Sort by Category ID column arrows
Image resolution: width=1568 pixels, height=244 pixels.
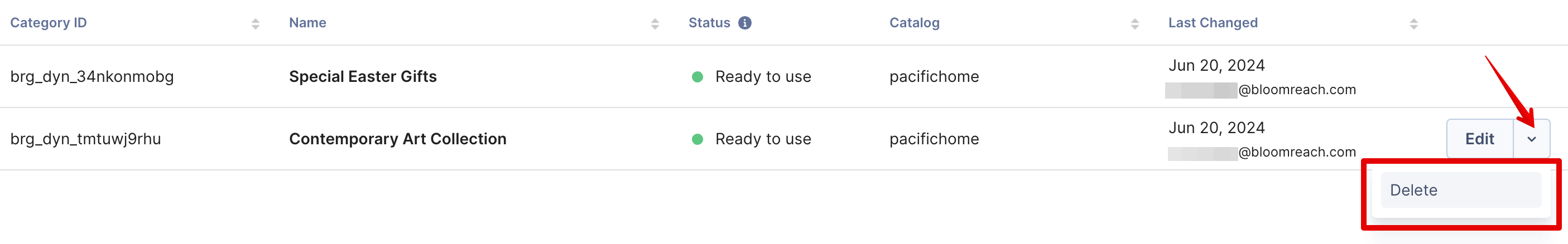coord(256,23)
